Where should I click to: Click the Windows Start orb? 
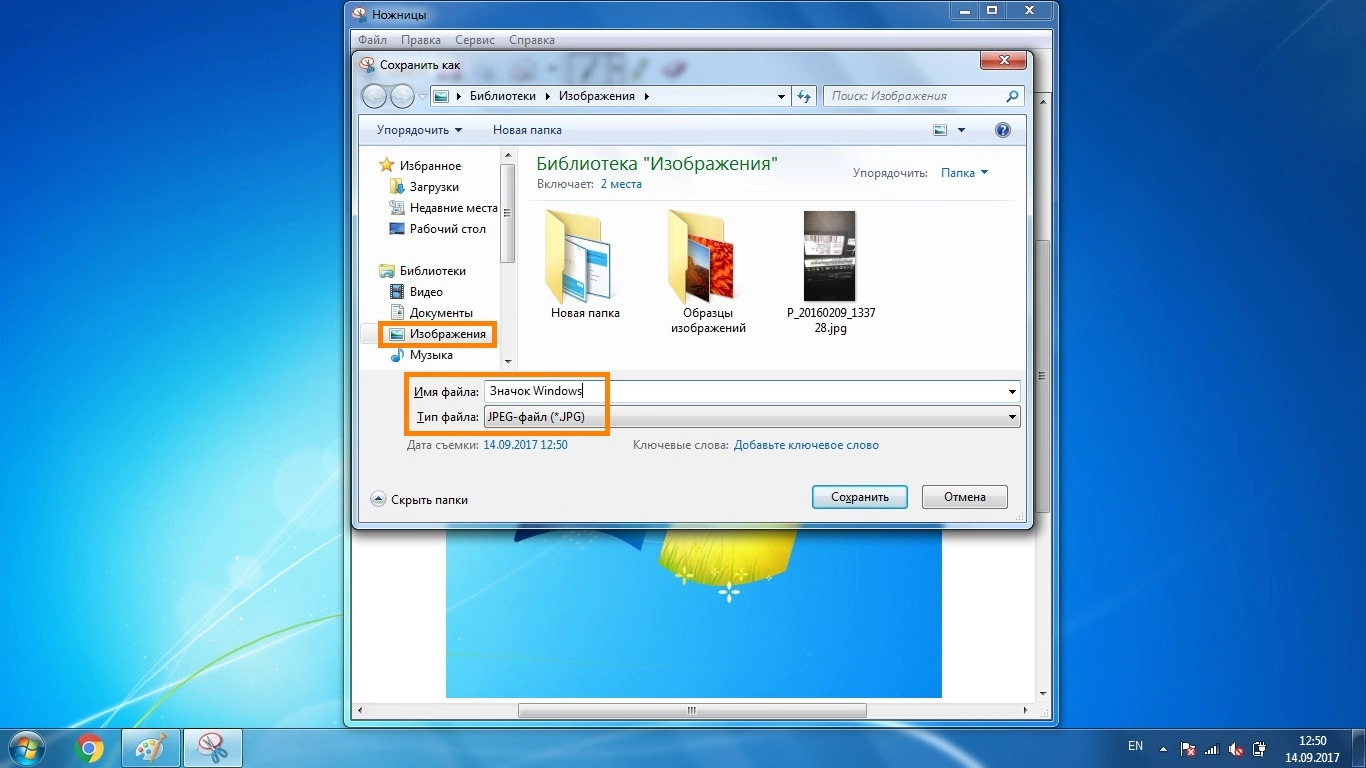[x=26, y=747]
